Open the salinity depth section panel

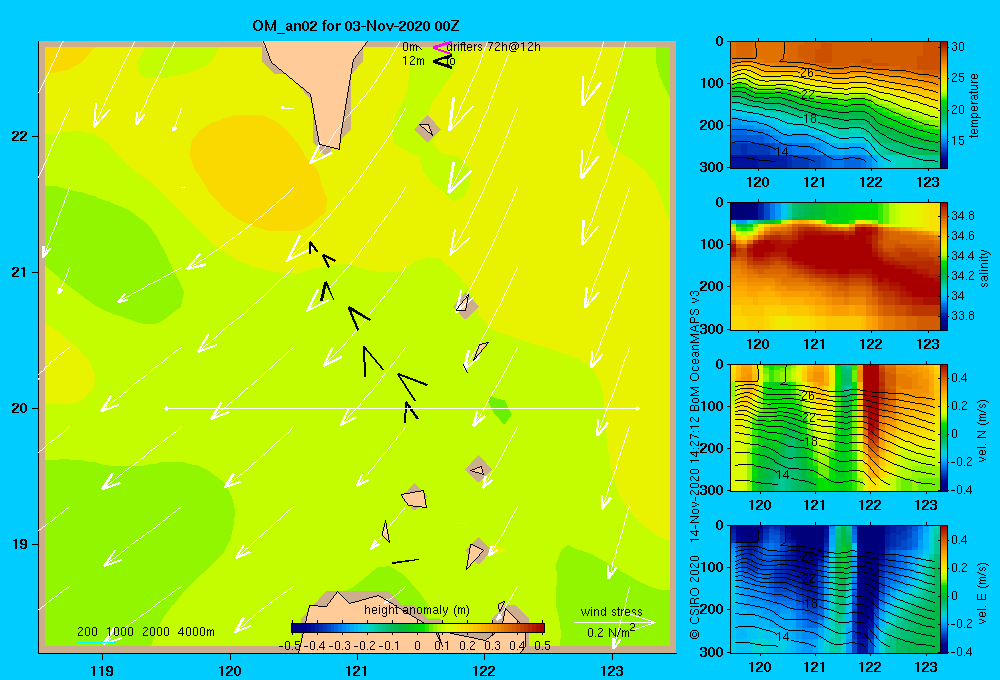tap(834, 266)
